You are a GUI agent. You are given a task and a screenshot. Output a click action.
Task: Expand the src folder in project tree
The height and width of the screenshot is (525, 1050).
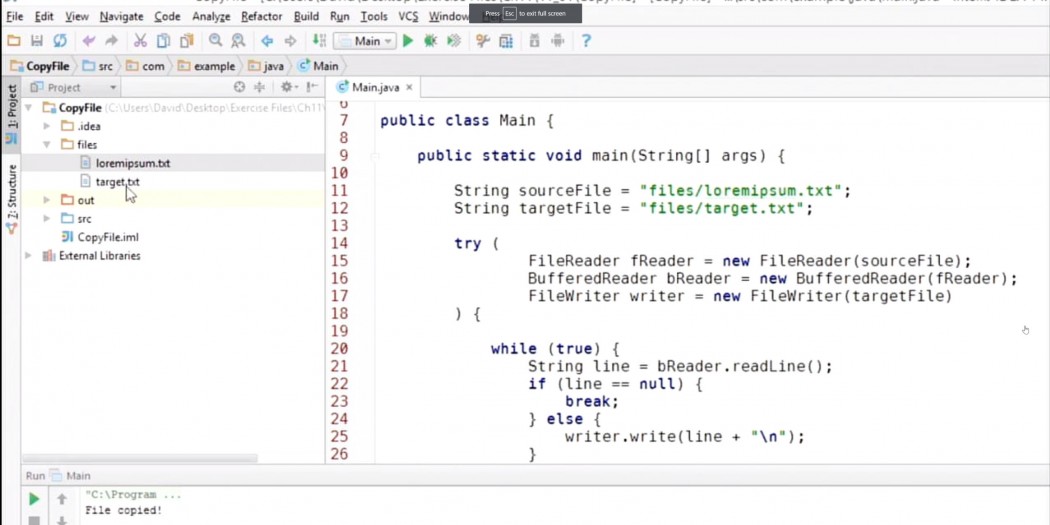(47, 218)
